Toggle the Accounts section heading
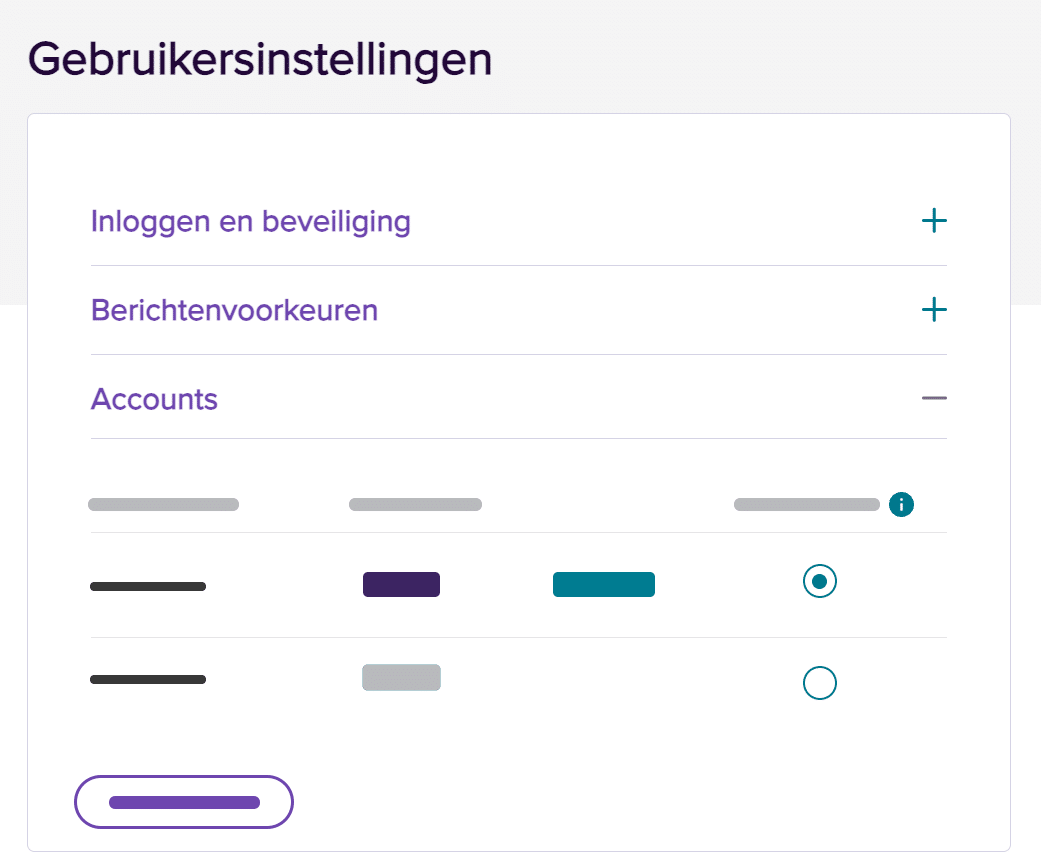Viewport: 1041px width, 868px height. coord(154,399)
